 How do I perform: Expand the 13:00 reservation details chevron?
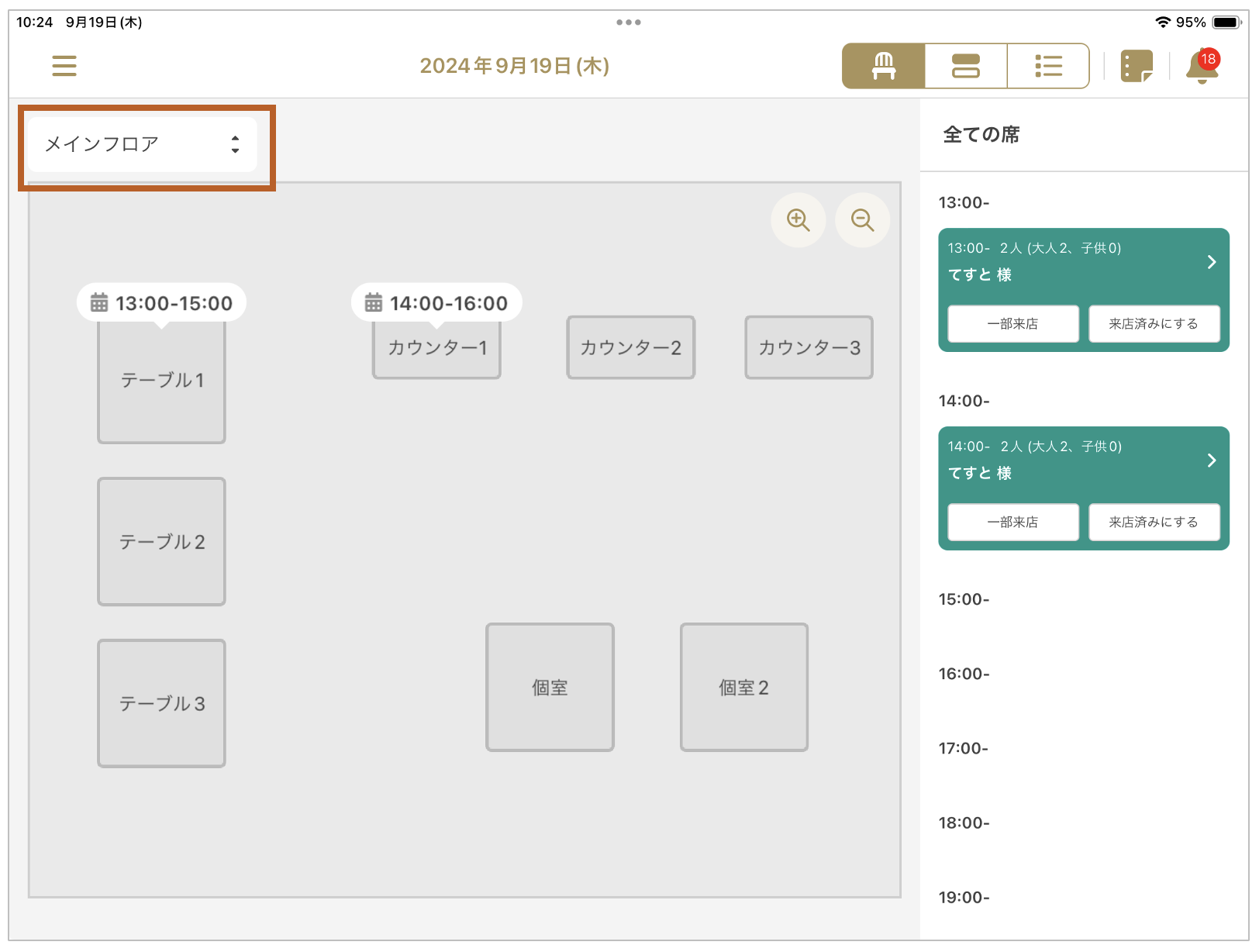coord(1211,262)
